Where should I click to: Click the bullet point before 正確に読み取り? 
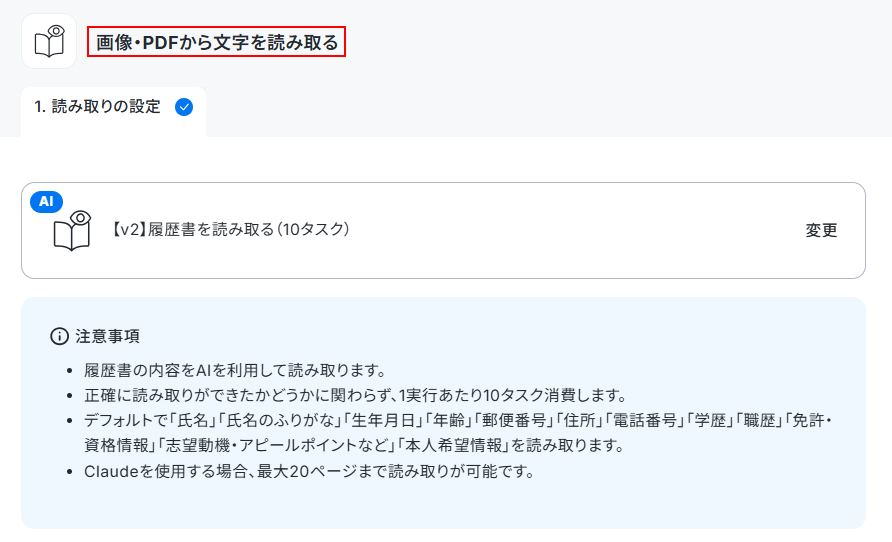70,395
